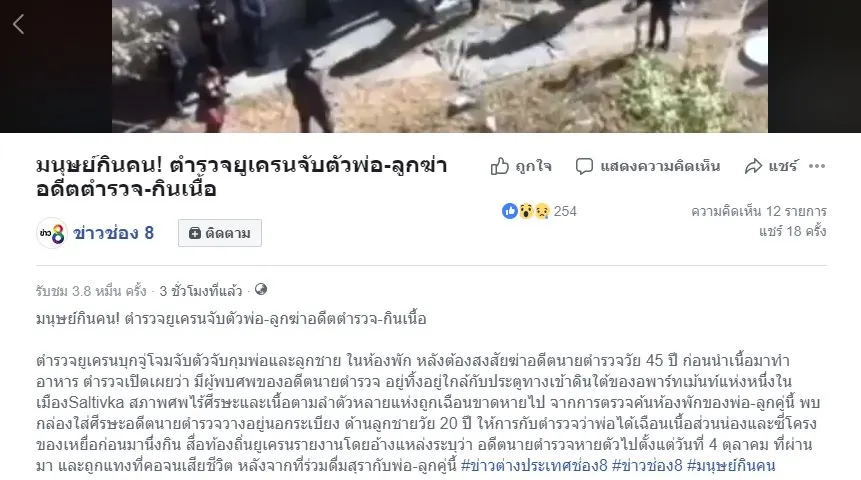Click the wow reaction emoji

pyautogui.click(x=526, y=211)
